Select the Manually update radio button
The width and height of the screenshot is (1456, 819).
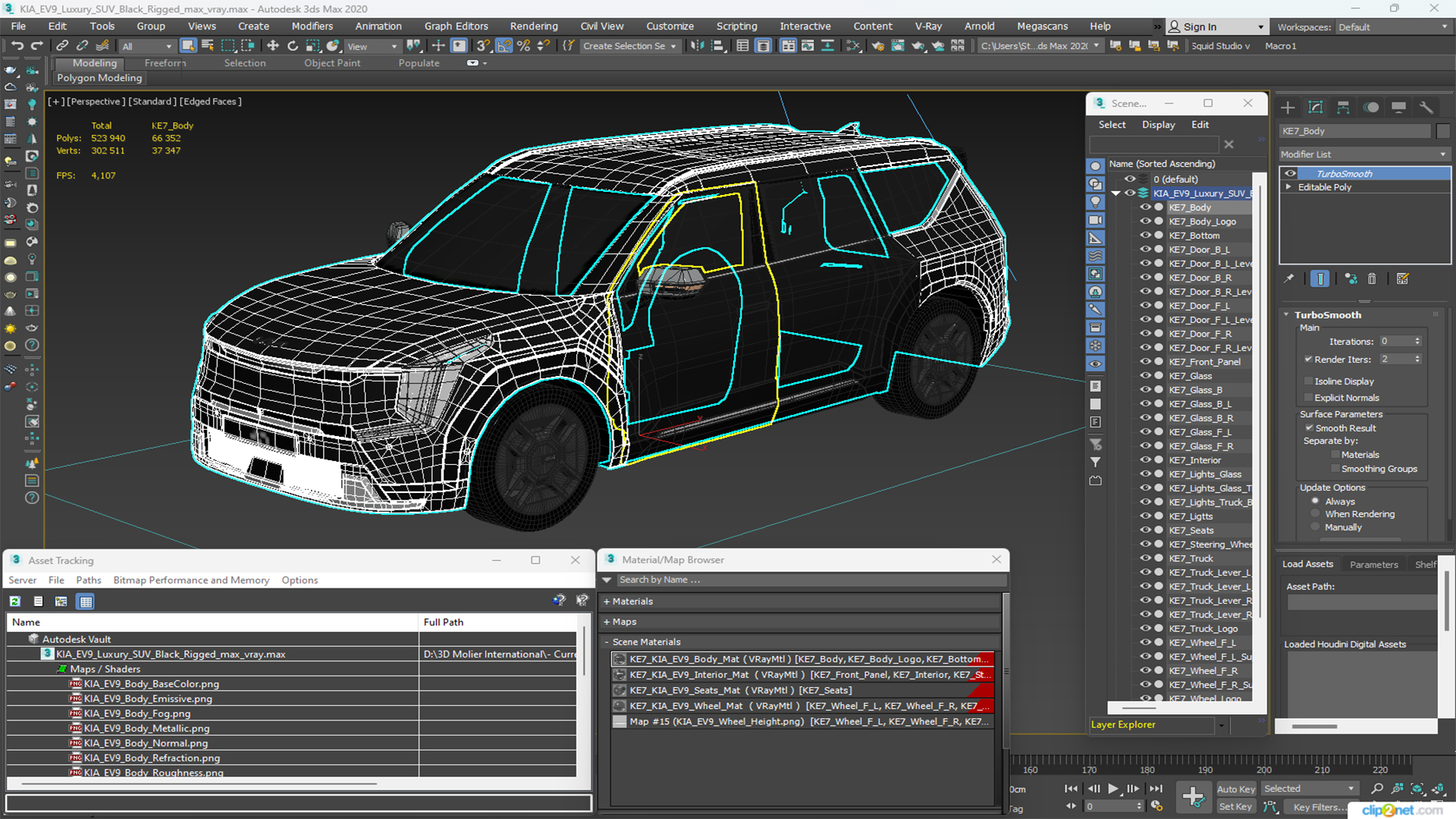tap(1316, 527)
